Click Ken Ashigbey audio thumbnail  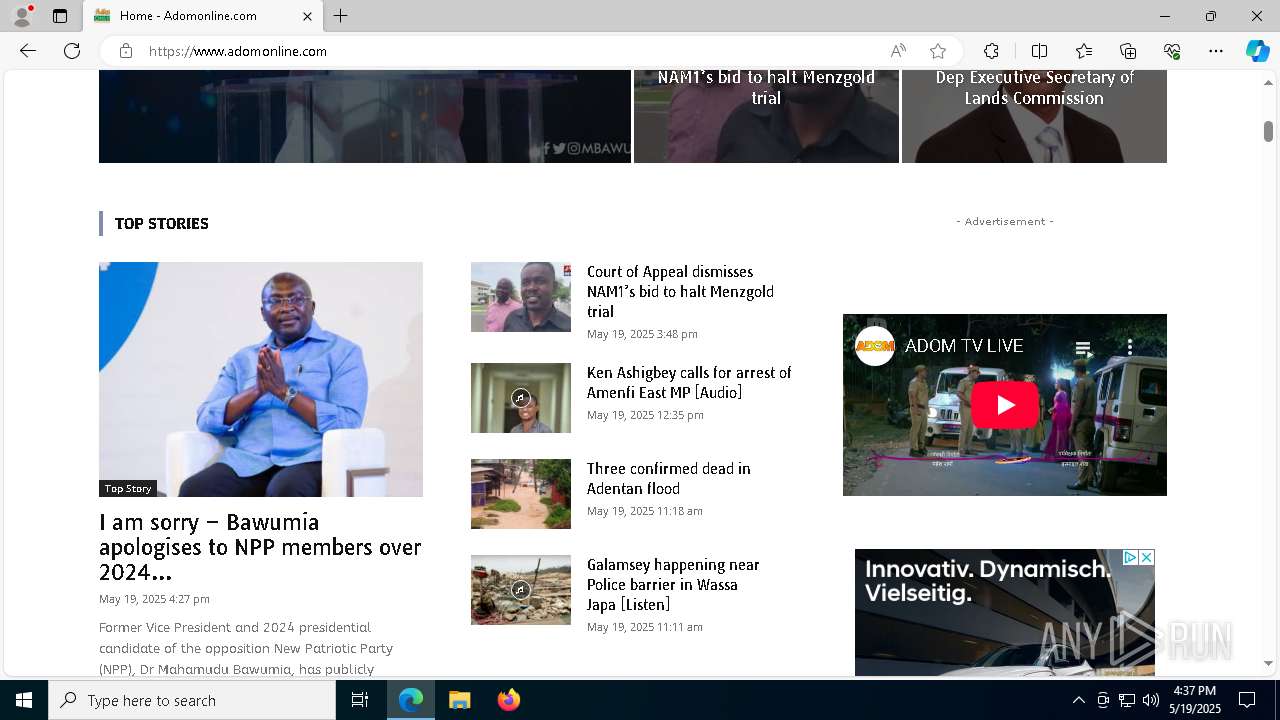[521, 398]
